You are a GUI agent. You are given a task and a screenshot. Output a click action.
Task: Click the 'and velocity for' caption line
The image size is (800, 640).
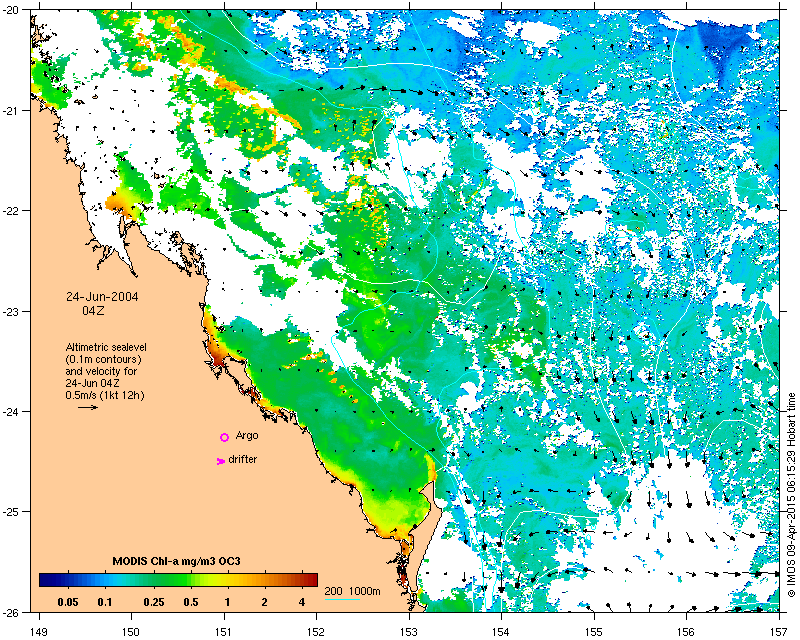point(101,371)
